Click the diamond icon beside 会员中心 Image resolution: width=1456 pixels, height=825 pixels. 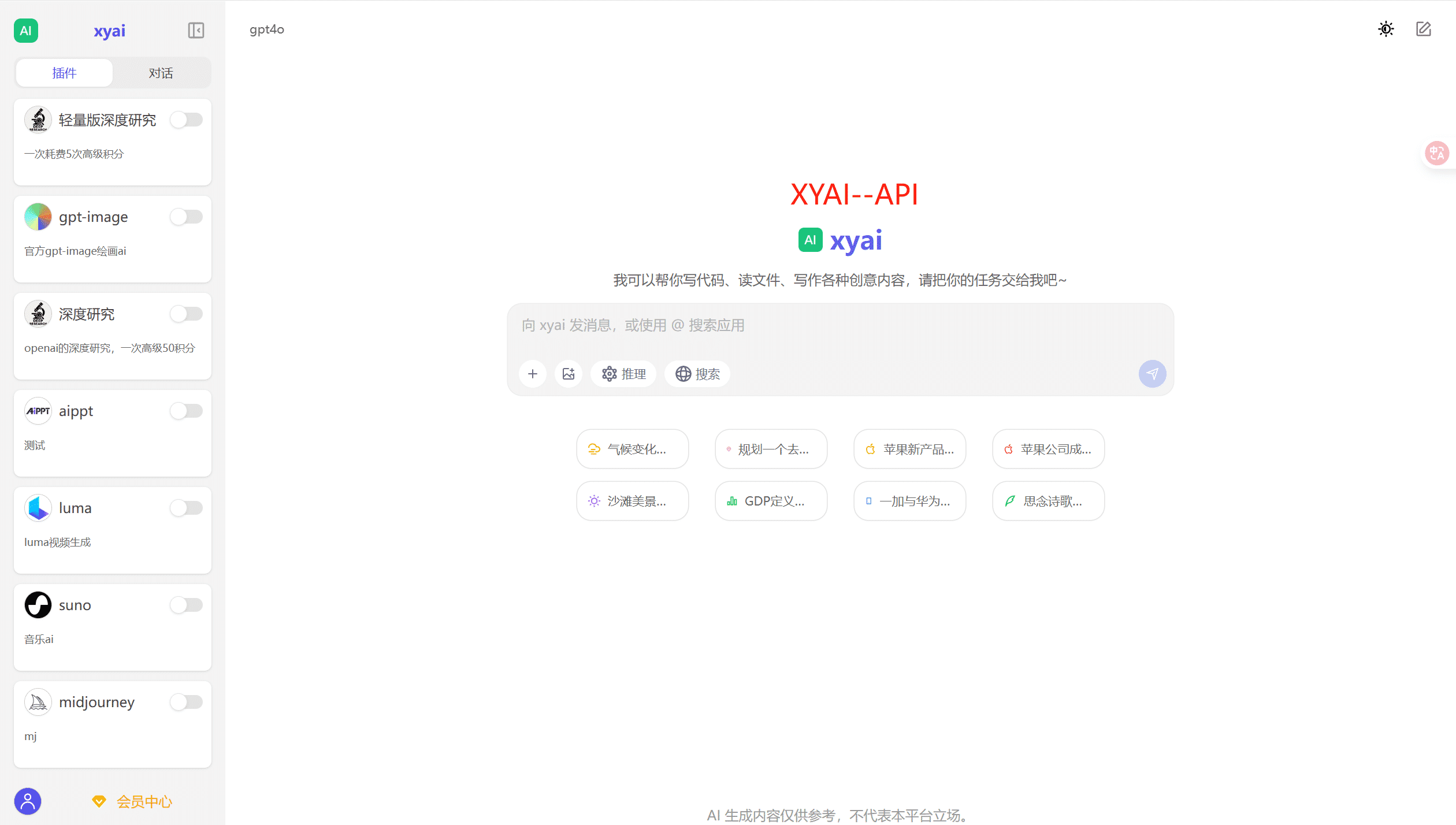click(99, 801)
